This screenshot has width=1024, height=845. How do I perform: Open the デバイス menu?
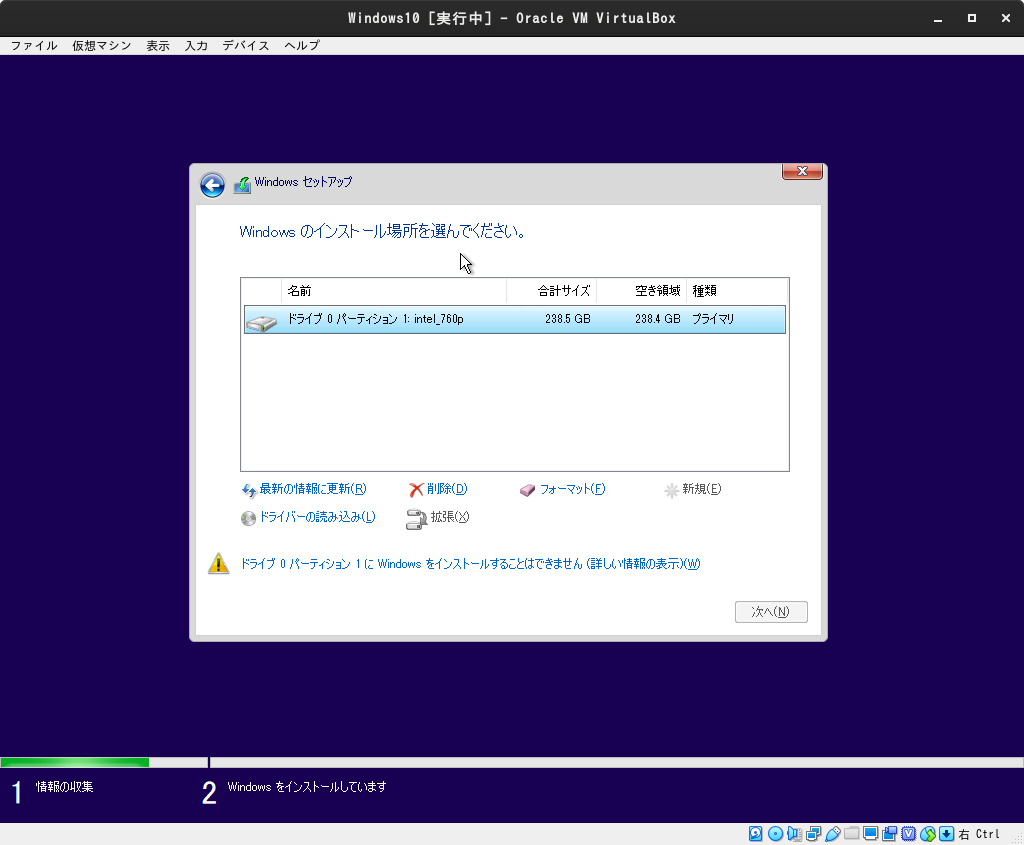tap(246, 46)
